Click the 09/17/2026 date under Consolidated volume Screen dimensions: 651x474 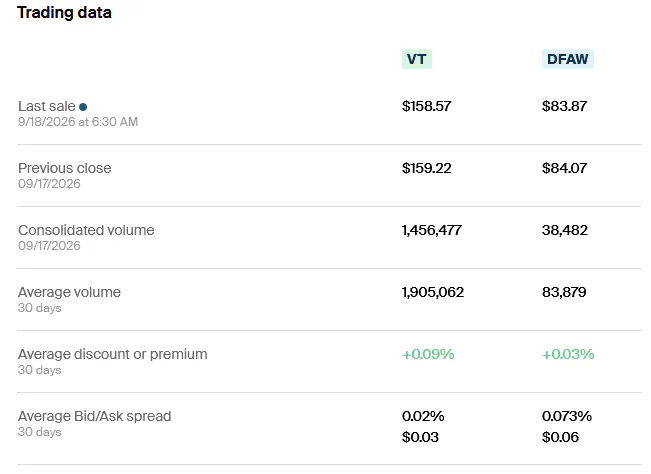pos(49,246)
